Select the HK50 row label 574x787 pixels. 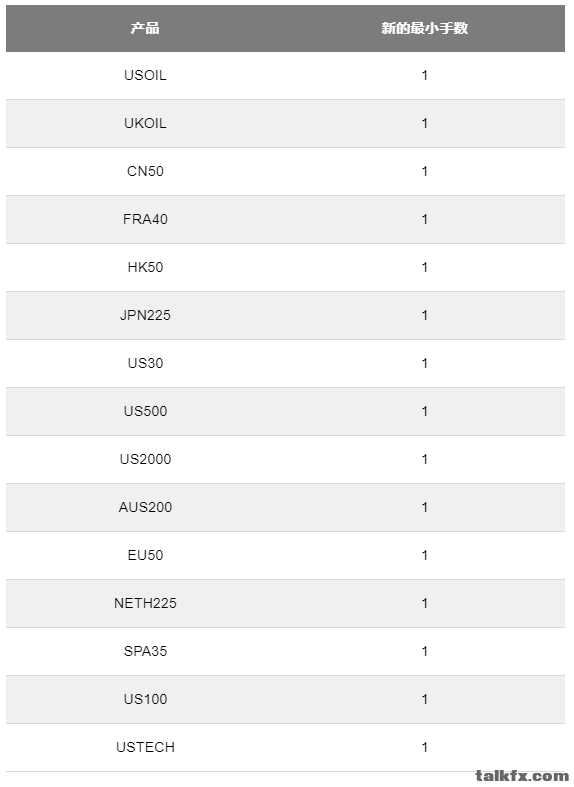145,267
